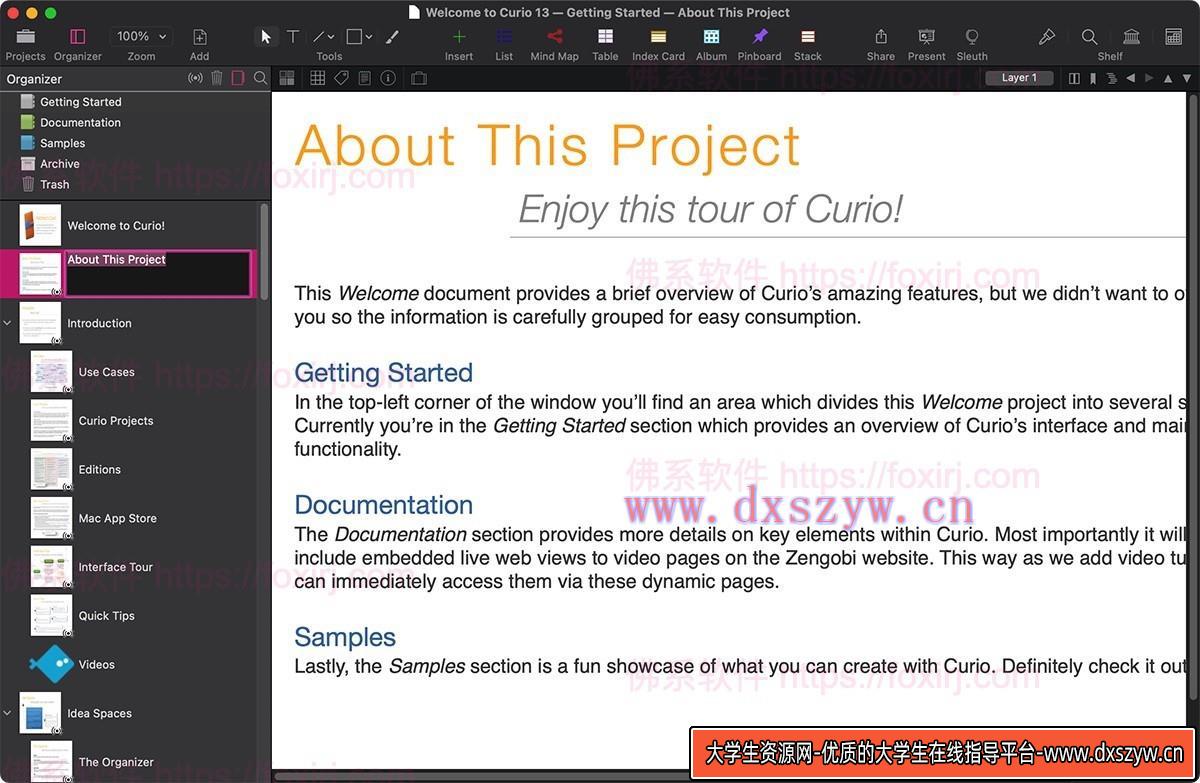Open the Inspector highlighter icon in Shelf
The width and height of the screenshot is (1200, 783).
click(x=1047, y=37)
